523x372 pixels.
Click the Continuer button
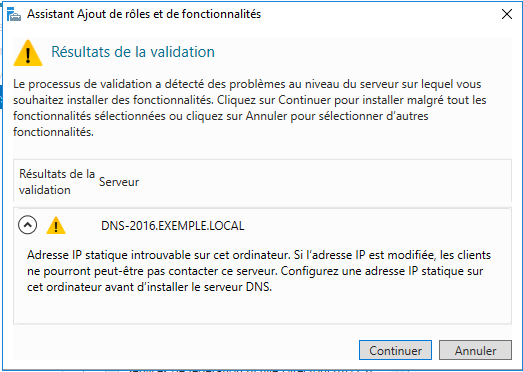tap(395, 350)
